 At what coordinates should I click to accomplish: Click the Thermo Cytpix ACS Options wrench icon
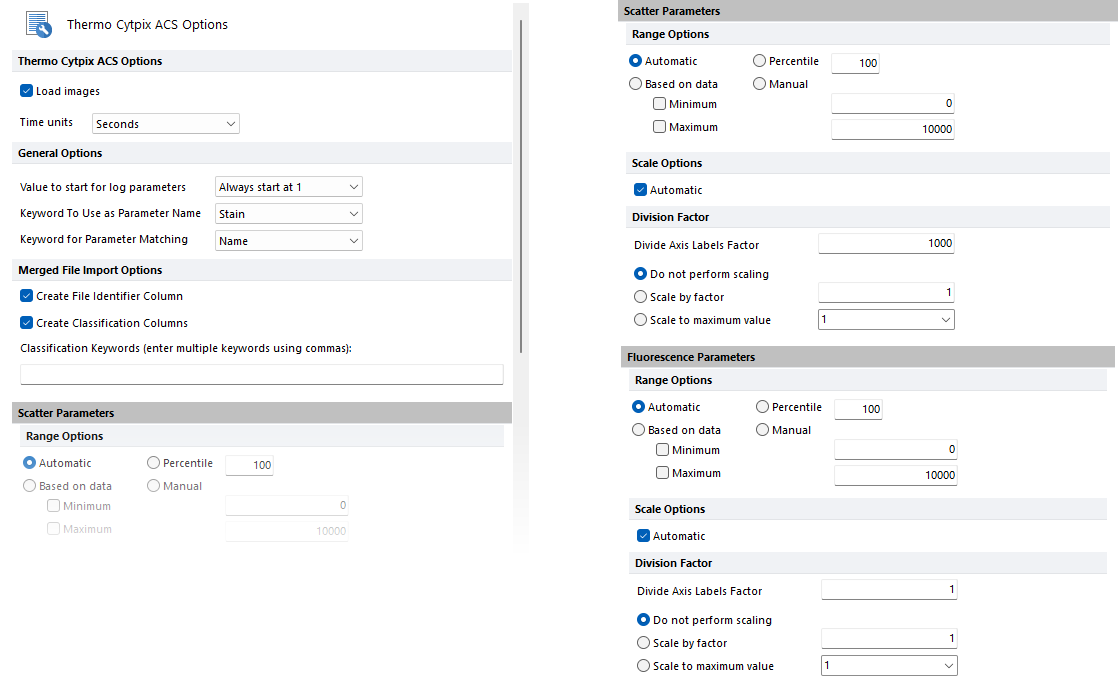pos(39,24)
